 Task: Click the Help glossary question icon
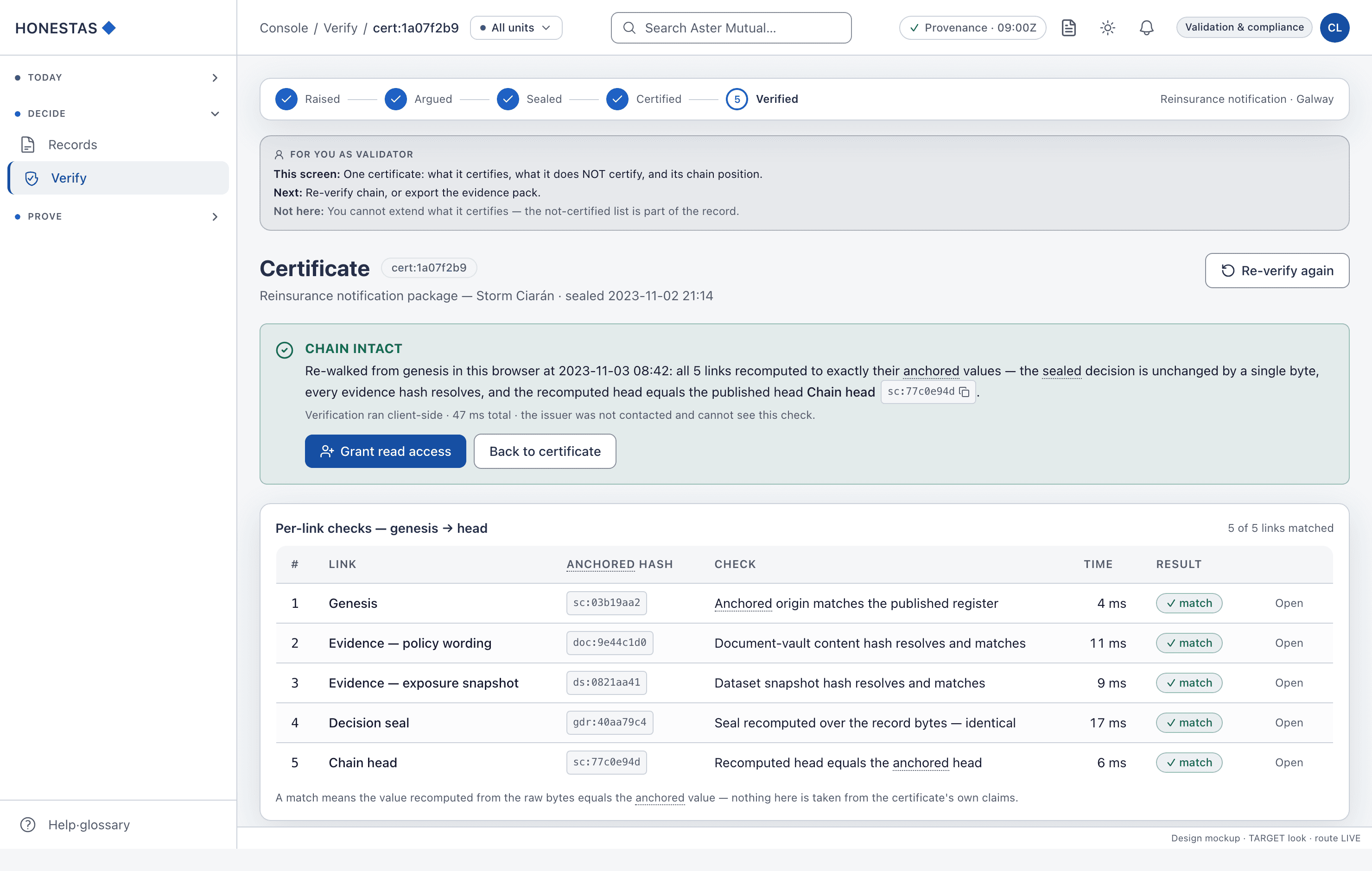click(27, 824)
